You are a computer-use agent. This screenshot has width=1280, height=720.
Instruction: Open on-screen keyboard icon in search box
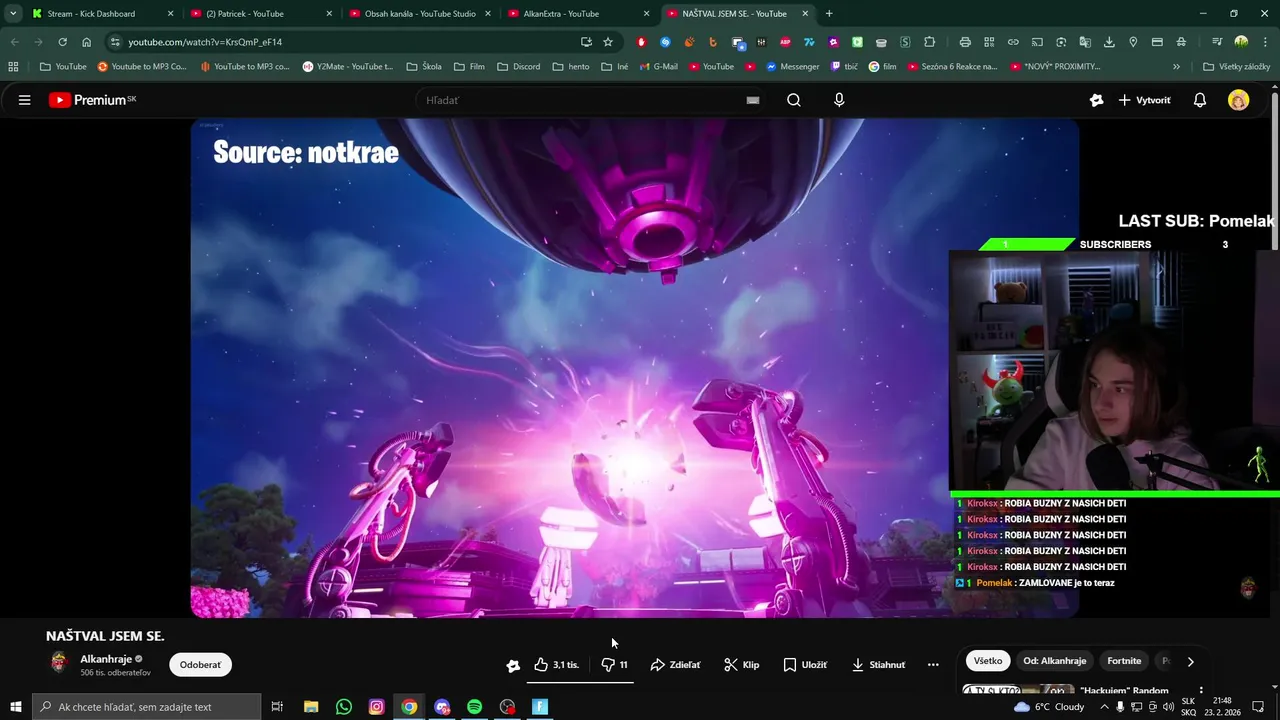point(753,100)
